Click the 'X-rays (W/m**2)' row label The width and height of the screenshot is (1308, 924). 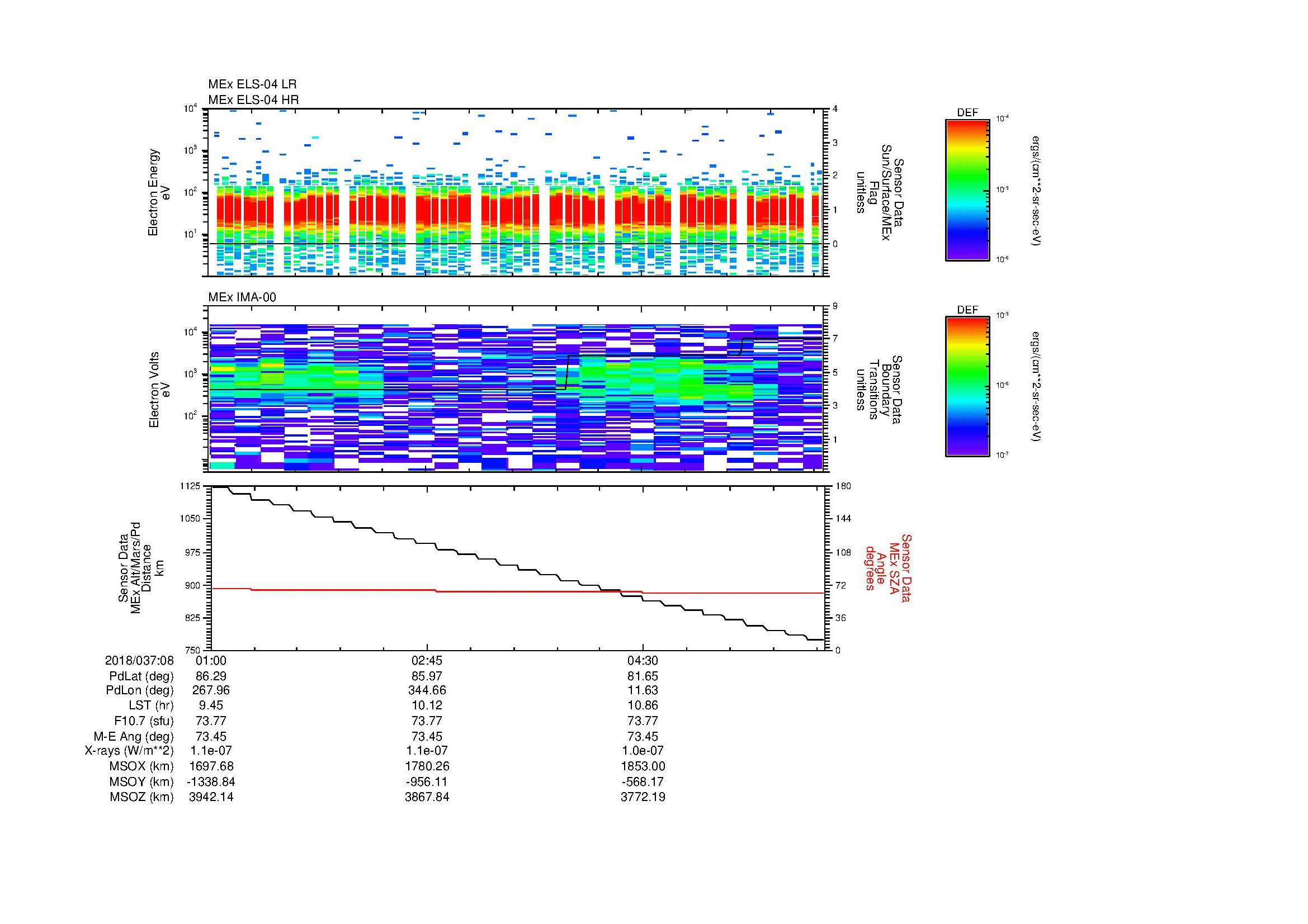[129, 751]
